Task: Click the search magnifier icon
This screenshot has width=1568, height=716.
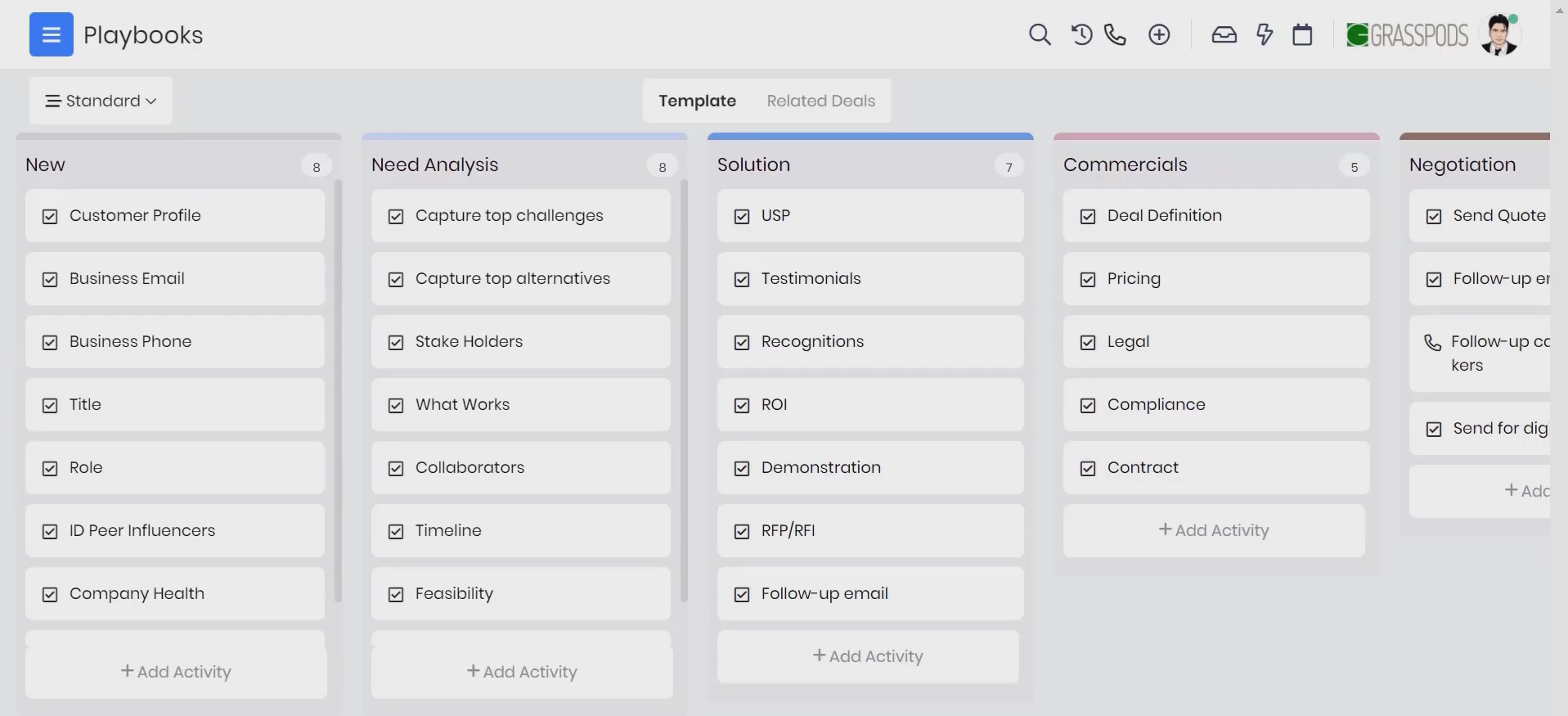Action: 1040,34
